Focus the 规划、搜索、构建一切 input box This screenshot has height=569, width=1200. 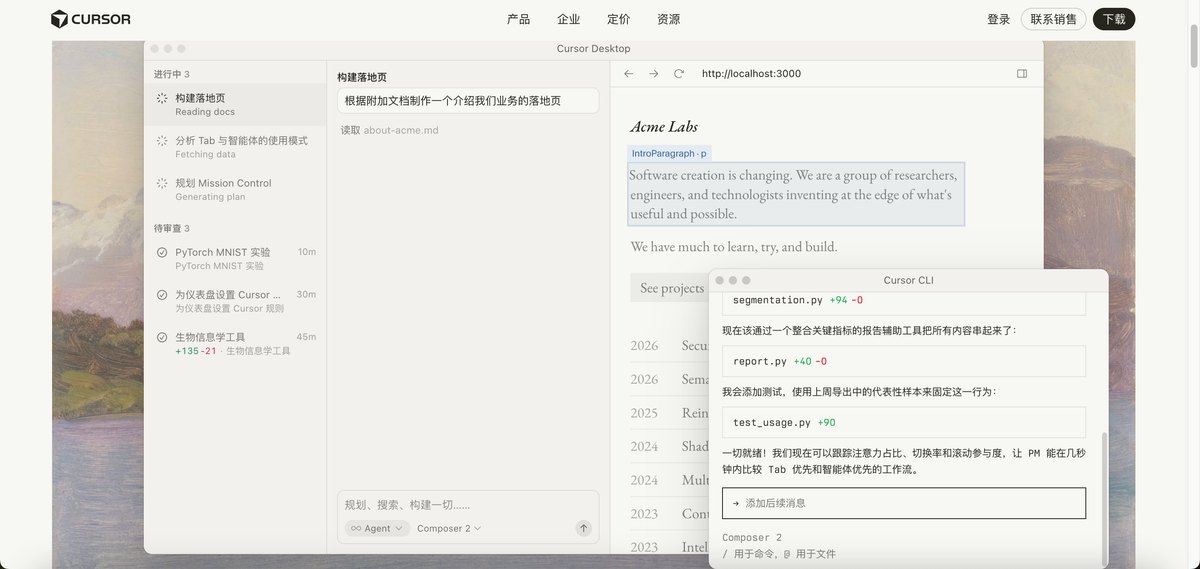click(468, 505)
